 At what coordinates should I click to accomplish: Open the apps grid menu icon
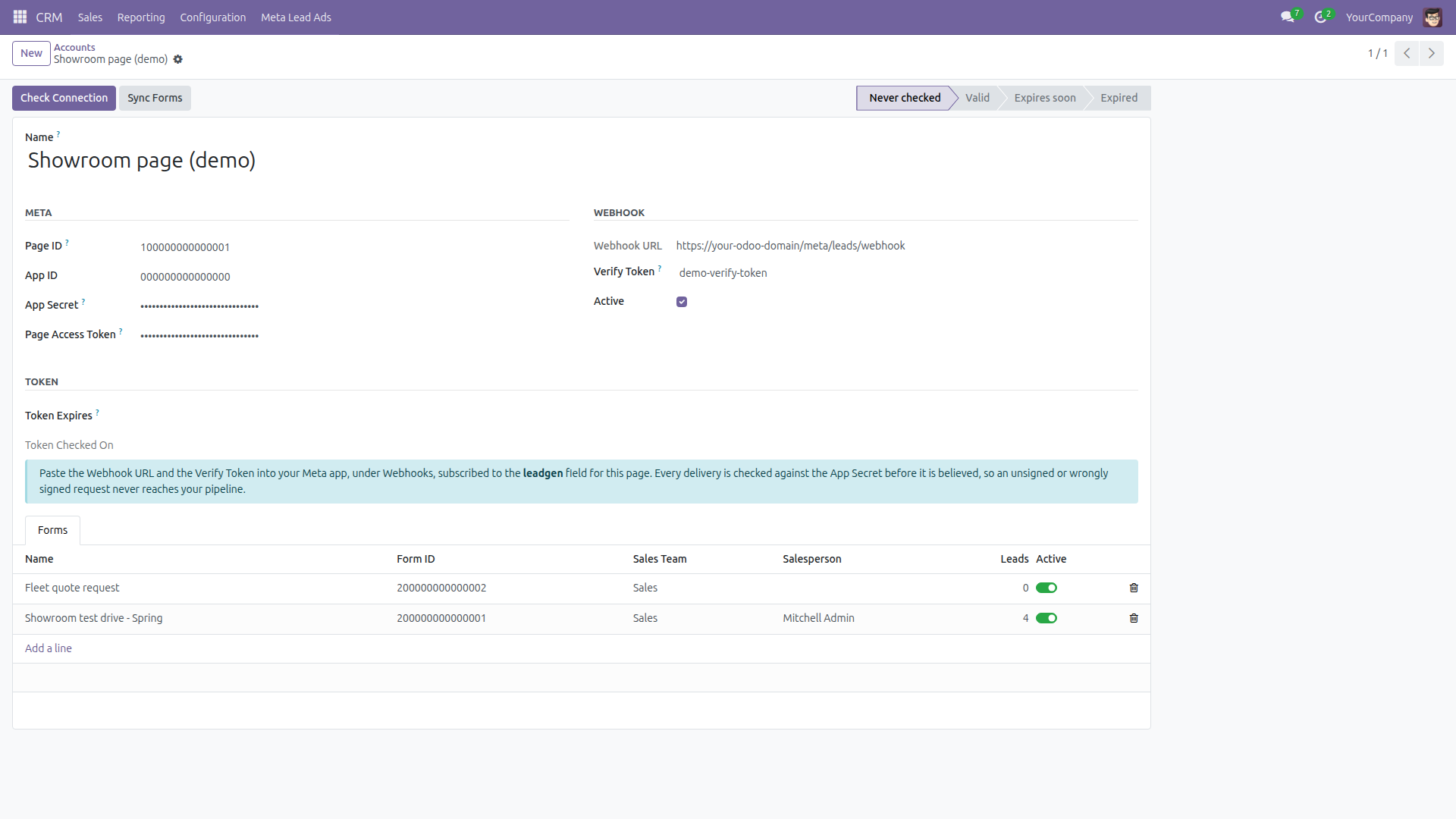click(x=20, y=17)
